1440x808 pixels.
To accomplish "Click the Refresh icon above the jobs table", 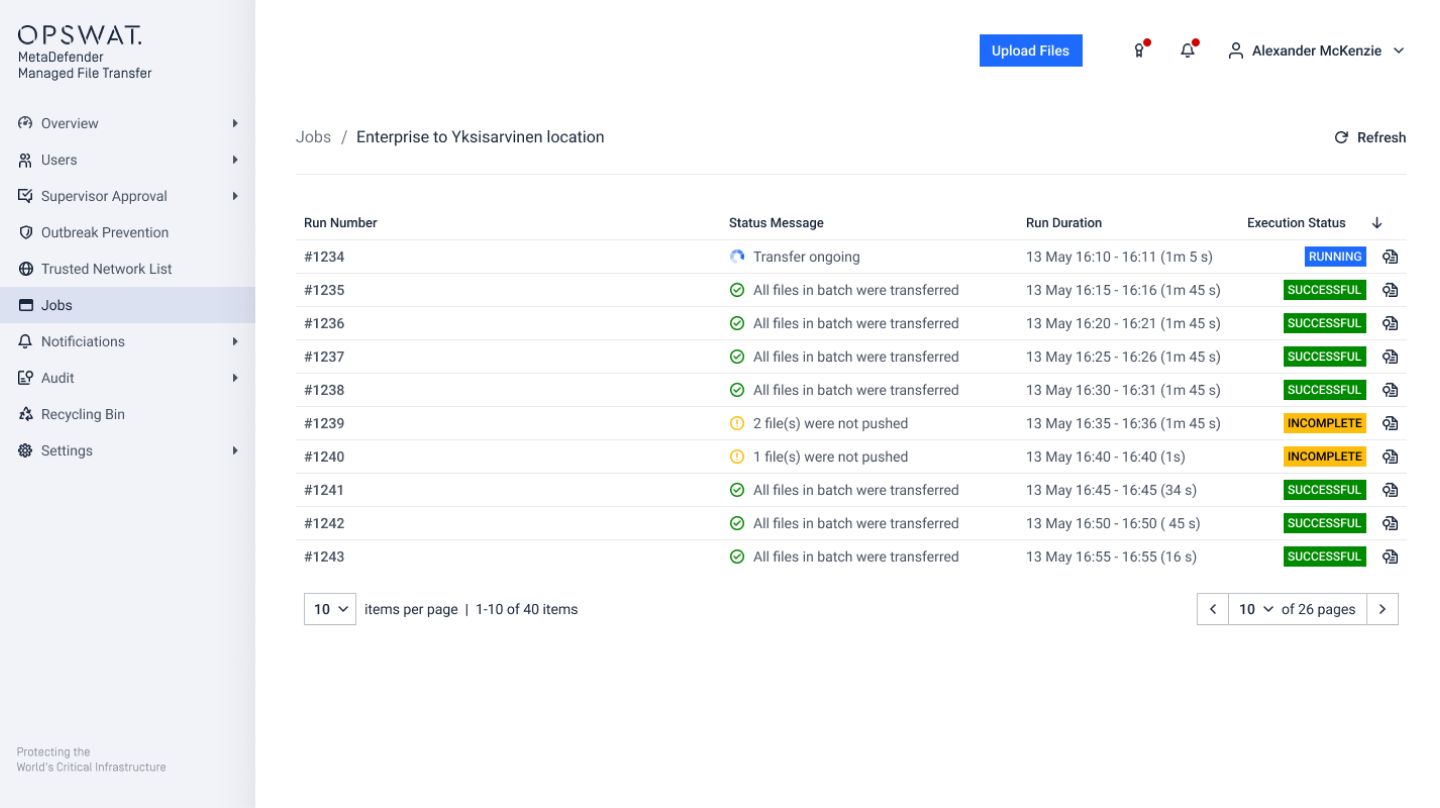I will coord(1370,137).
